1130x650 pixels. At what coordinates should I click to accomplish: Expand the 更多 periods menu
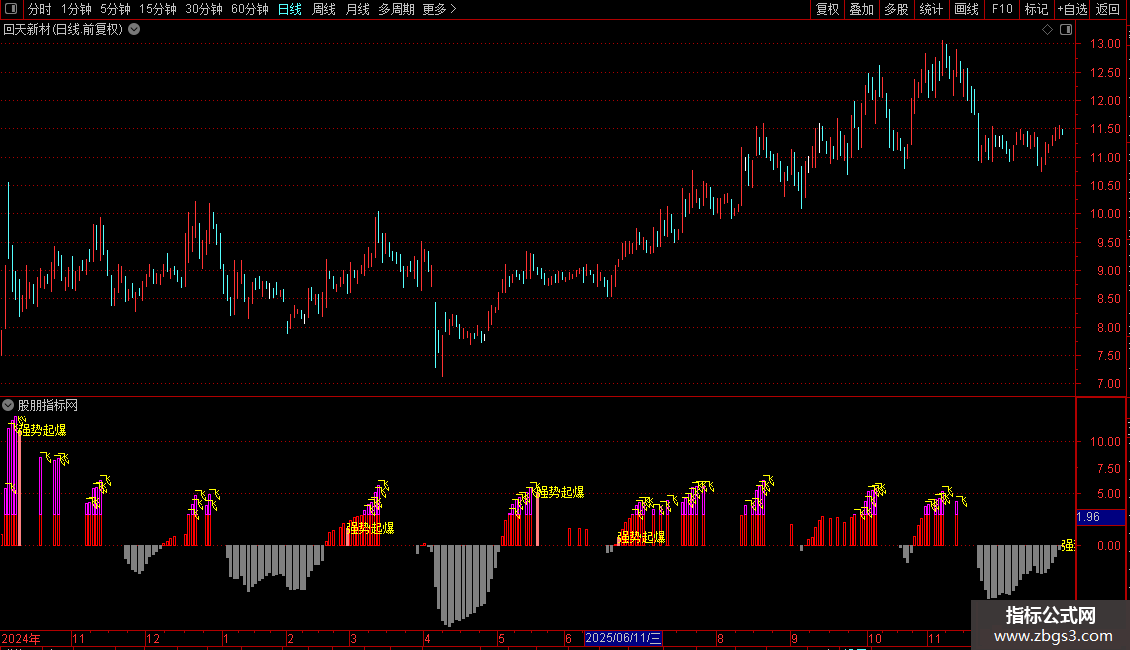point(440,9)
